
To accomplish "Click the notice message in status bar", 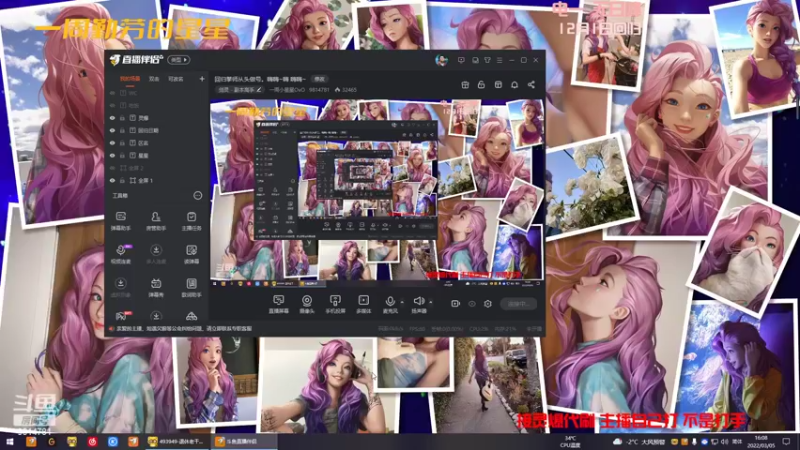I will point(184,329).
